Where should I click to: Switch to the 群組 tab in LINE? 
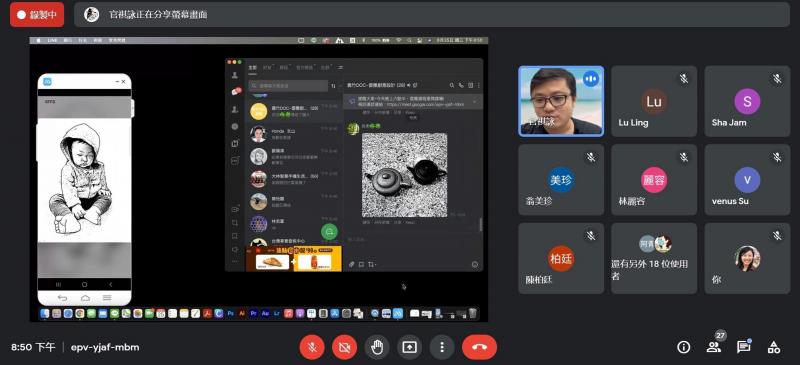pyautogui.click(x=284, y=67)
